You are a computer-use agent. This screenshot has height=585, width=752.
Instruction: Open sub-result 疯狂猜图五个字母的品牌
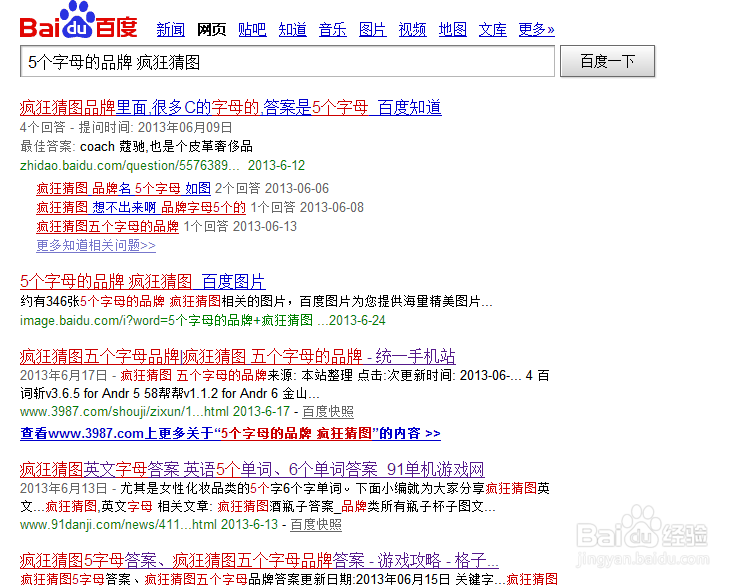coord(107,226)
